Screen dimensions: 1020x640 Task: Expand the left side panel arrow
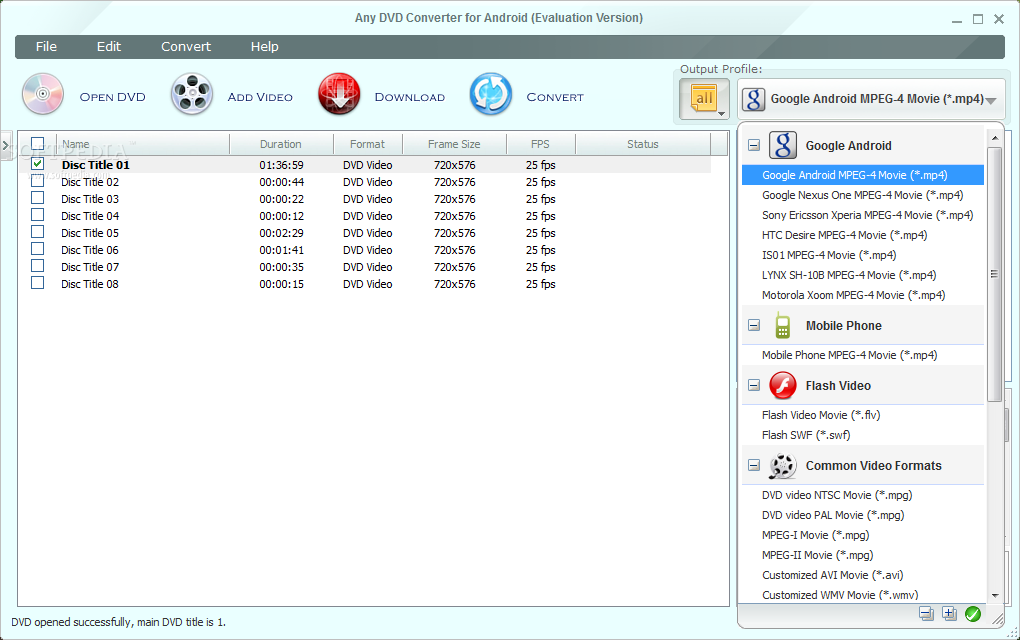5,146
